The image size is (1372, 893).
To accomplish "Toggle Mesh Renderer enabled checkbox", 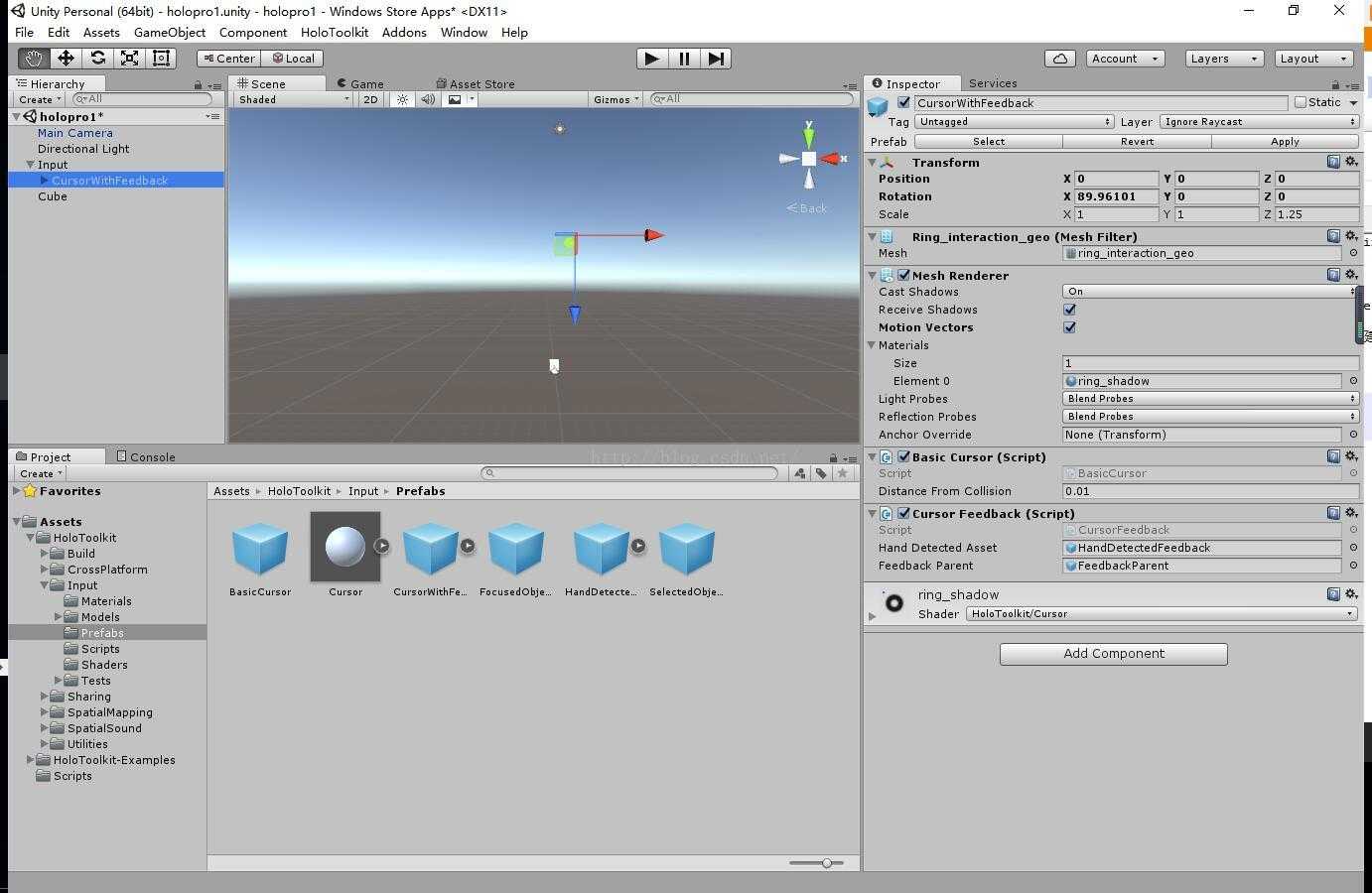I will [x=903, y=275].
